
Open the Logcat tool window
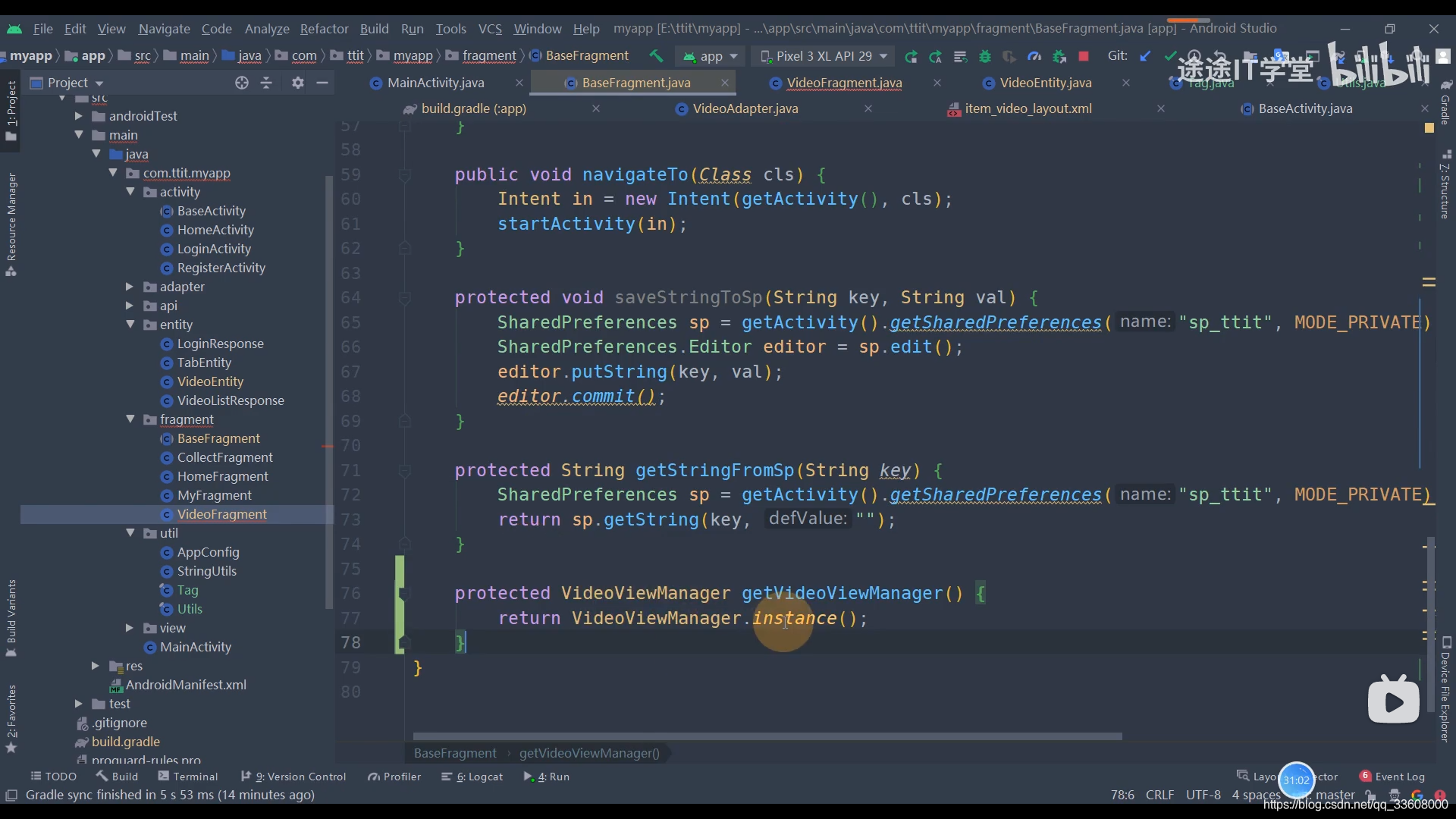(x=472, y=777)
